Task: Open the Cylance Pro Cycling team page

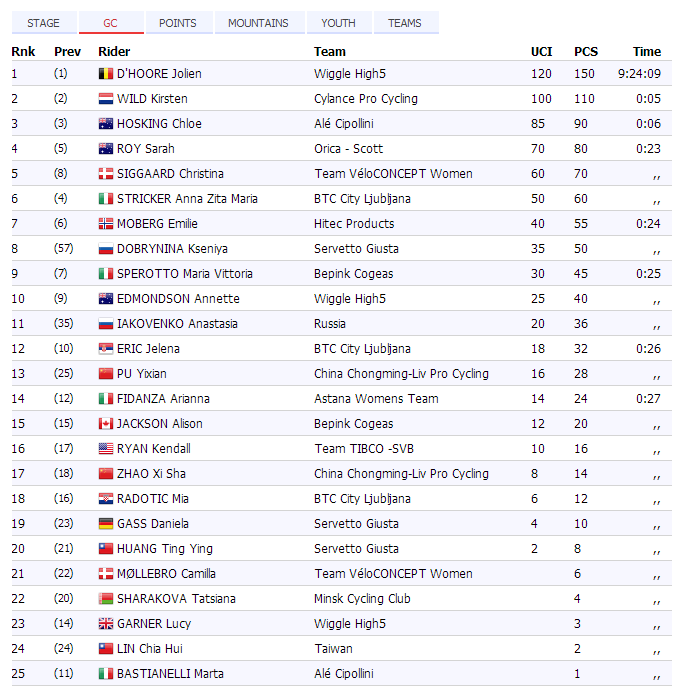Action: [x=365, y=99]
